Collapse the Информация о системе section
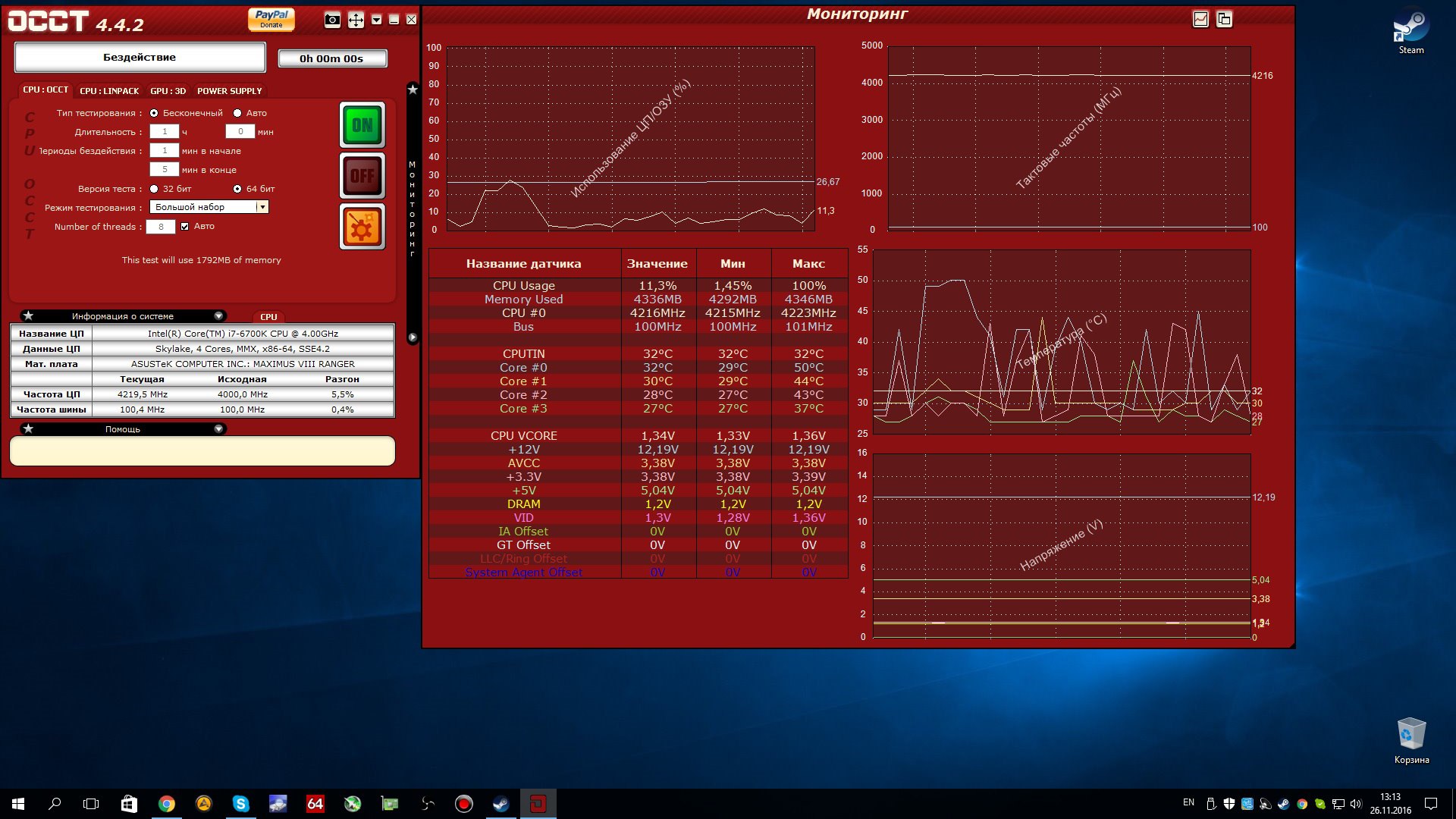This screenshot has width=1456, height=819. click(x=218, y=316)
